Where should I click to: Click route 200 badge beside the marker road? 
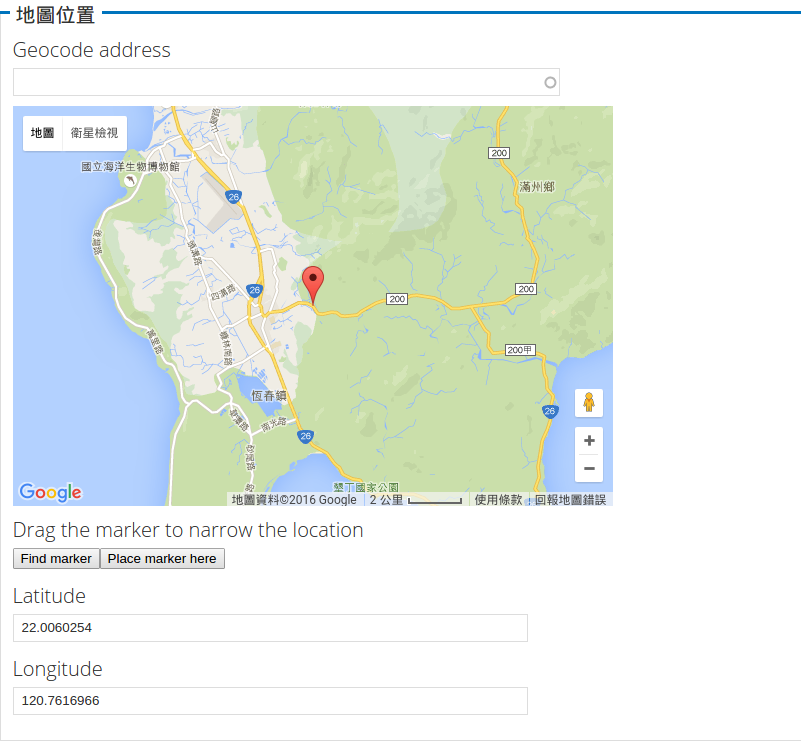click(397, 299)
